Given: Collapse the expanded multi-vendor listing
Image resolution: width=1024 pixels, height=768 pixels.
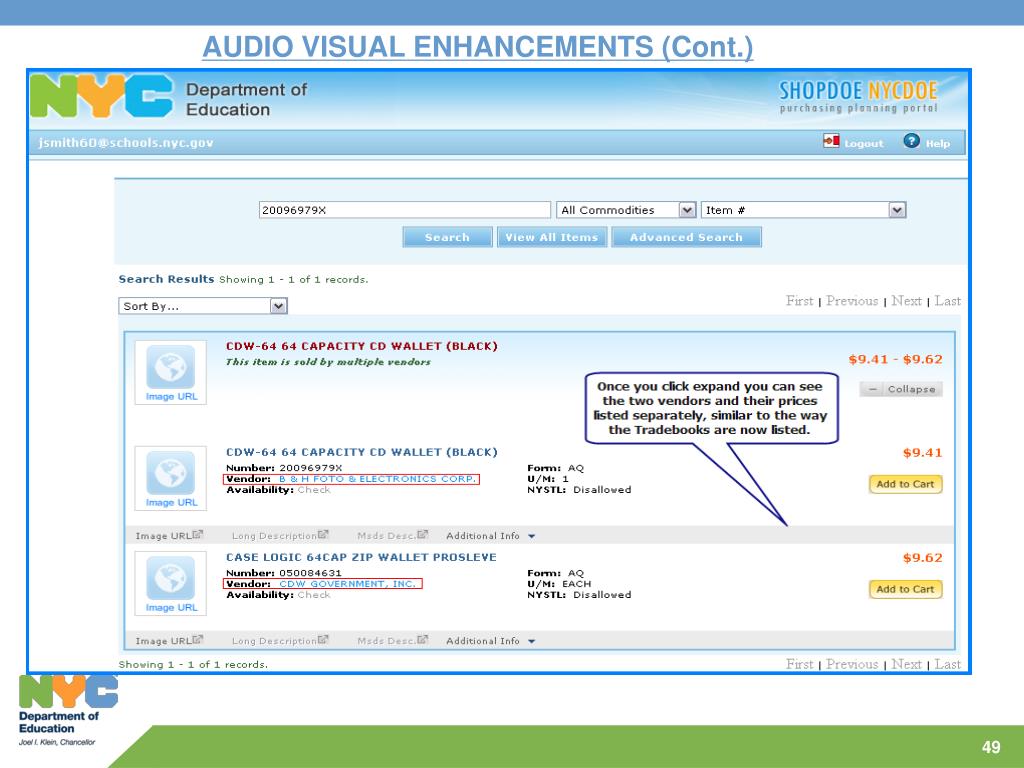Looking at the screenshot, I should coord(901,389).
